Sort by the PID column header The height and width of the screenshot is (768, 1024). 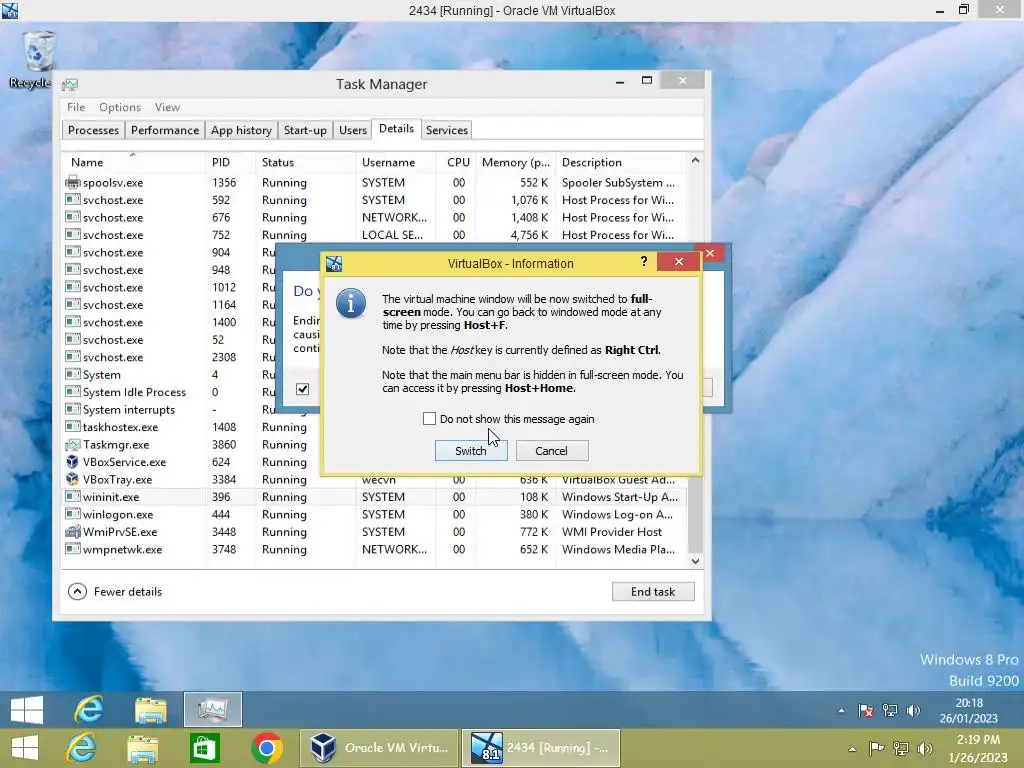(229, 162)
